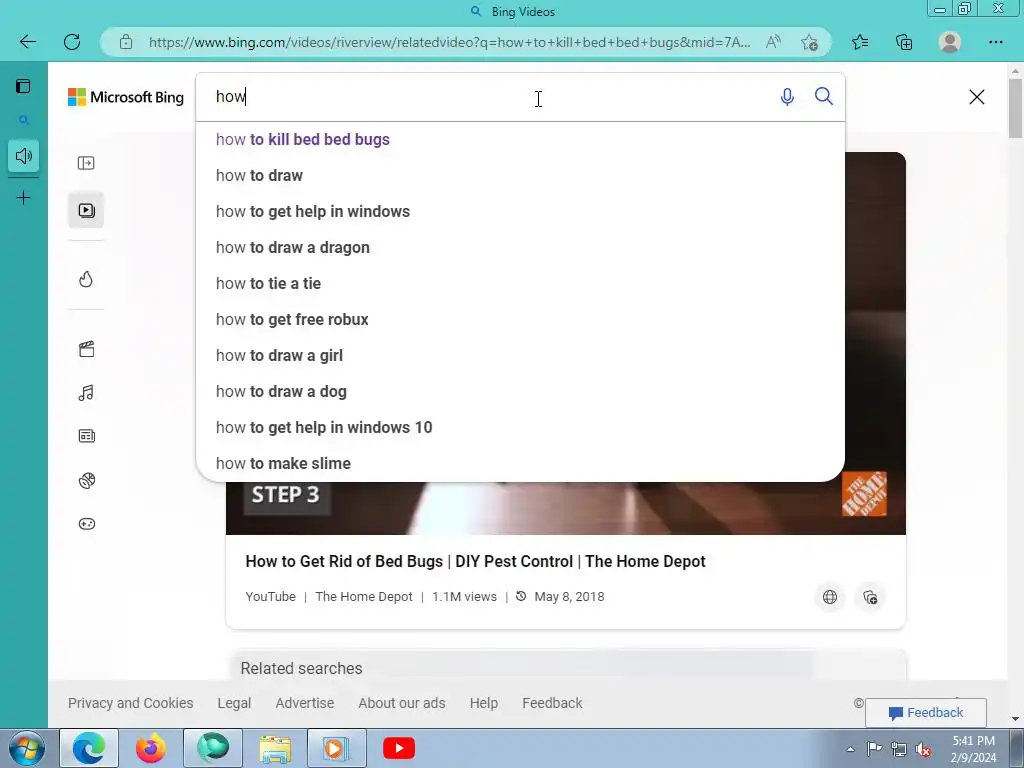
Task: Select suggestion 'how to draw'
Action: 520,176
